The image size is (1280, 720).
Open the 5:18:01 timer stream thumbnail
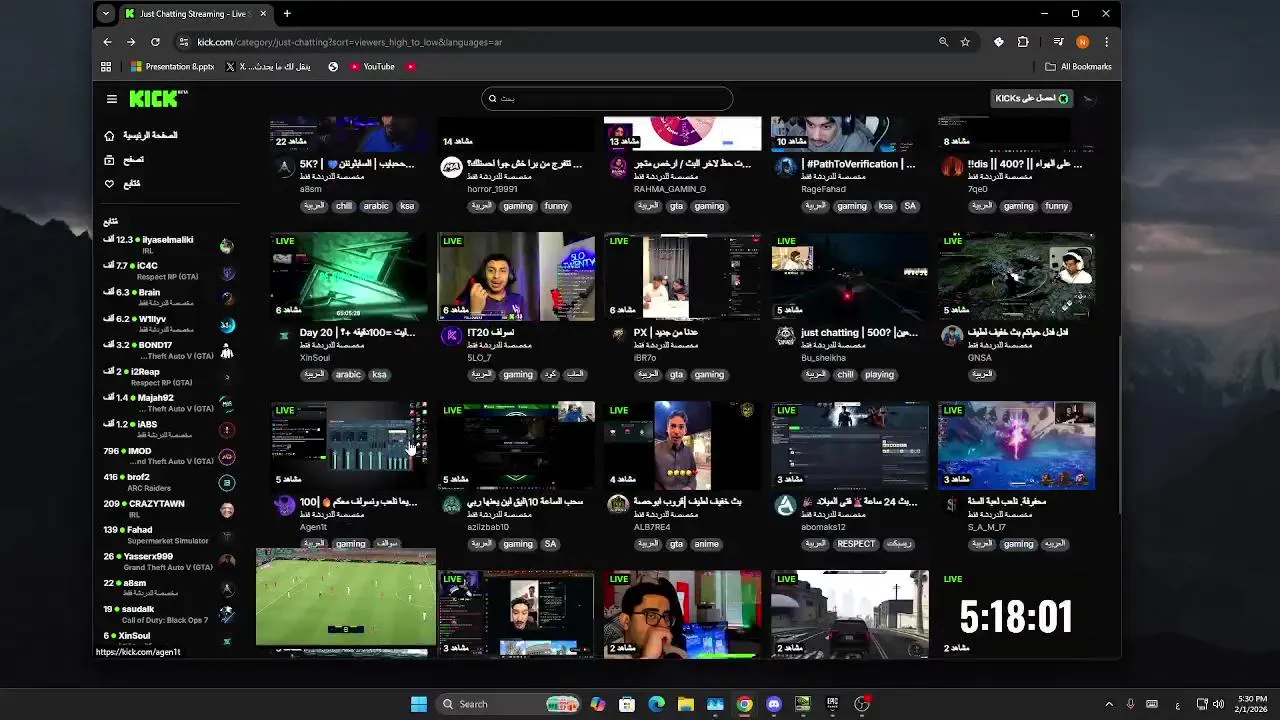(x=1016, y=614)
